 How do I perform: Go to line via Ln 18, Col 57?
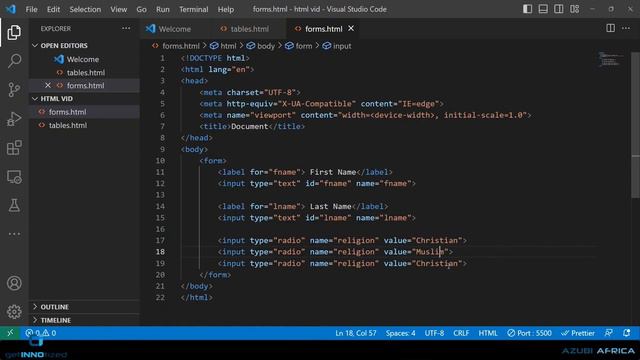(356, 333)
